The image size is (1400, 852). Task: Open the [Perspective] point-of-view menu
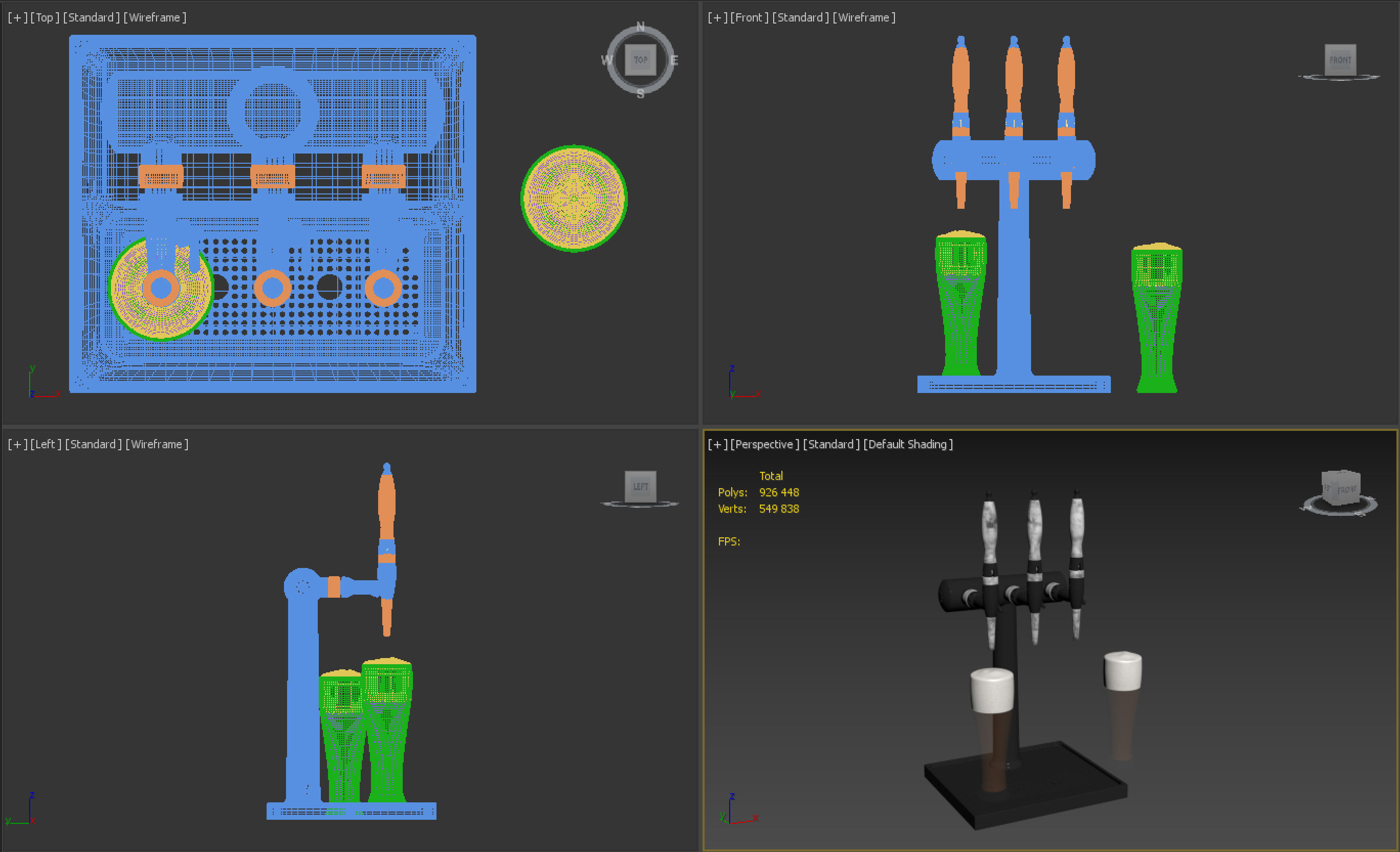(x=765, y=445)
